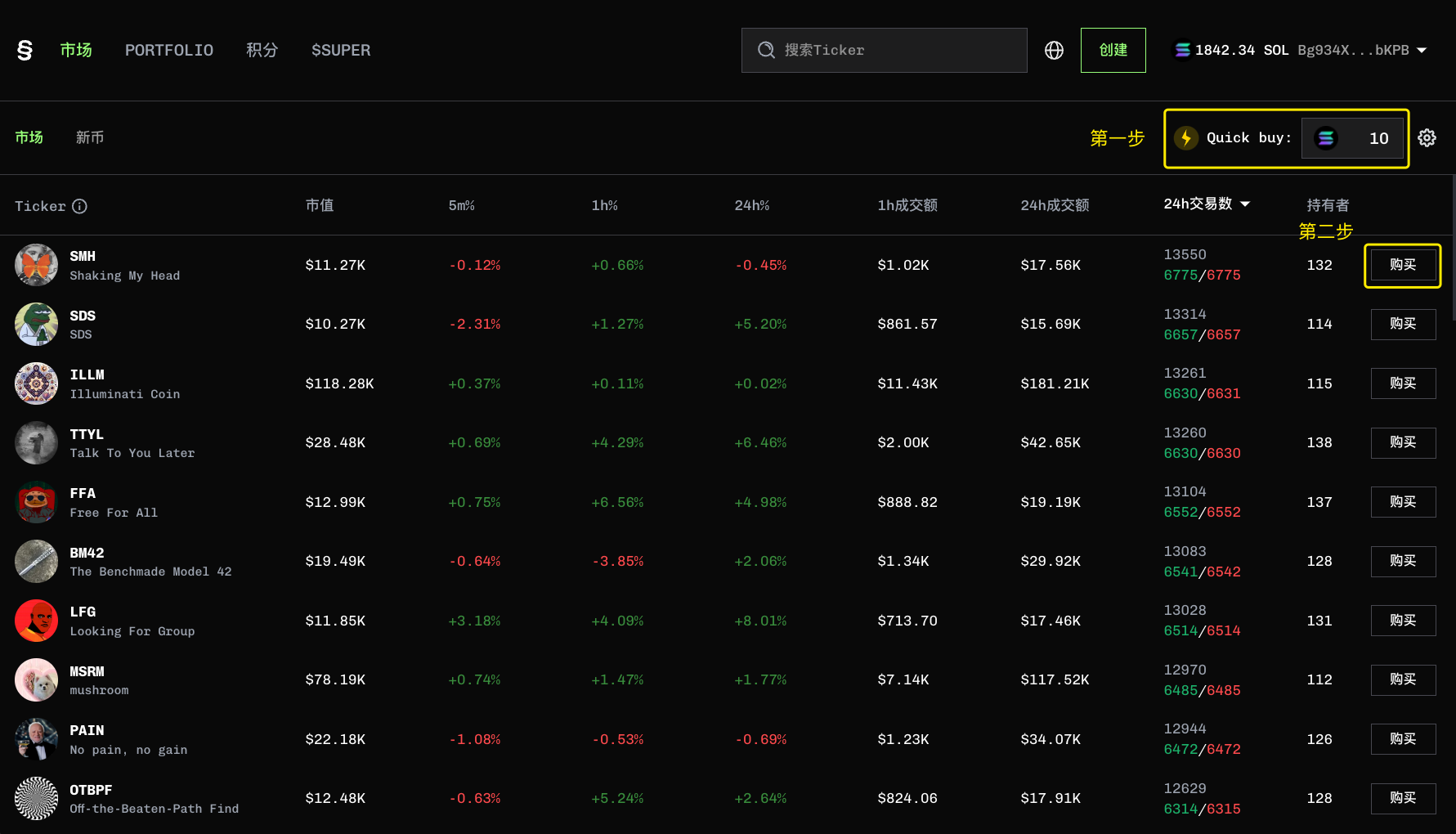
Task: Click the Quick buy lightning bolt icon
Action: (x=1185, y=138)
